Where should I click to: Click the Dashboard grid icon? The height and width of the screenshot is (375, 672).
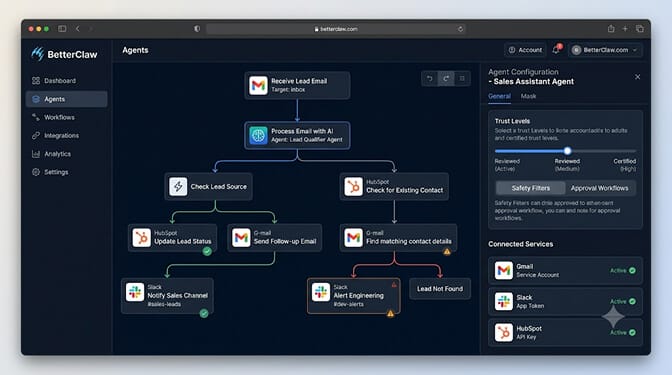[x=36, y=81]
